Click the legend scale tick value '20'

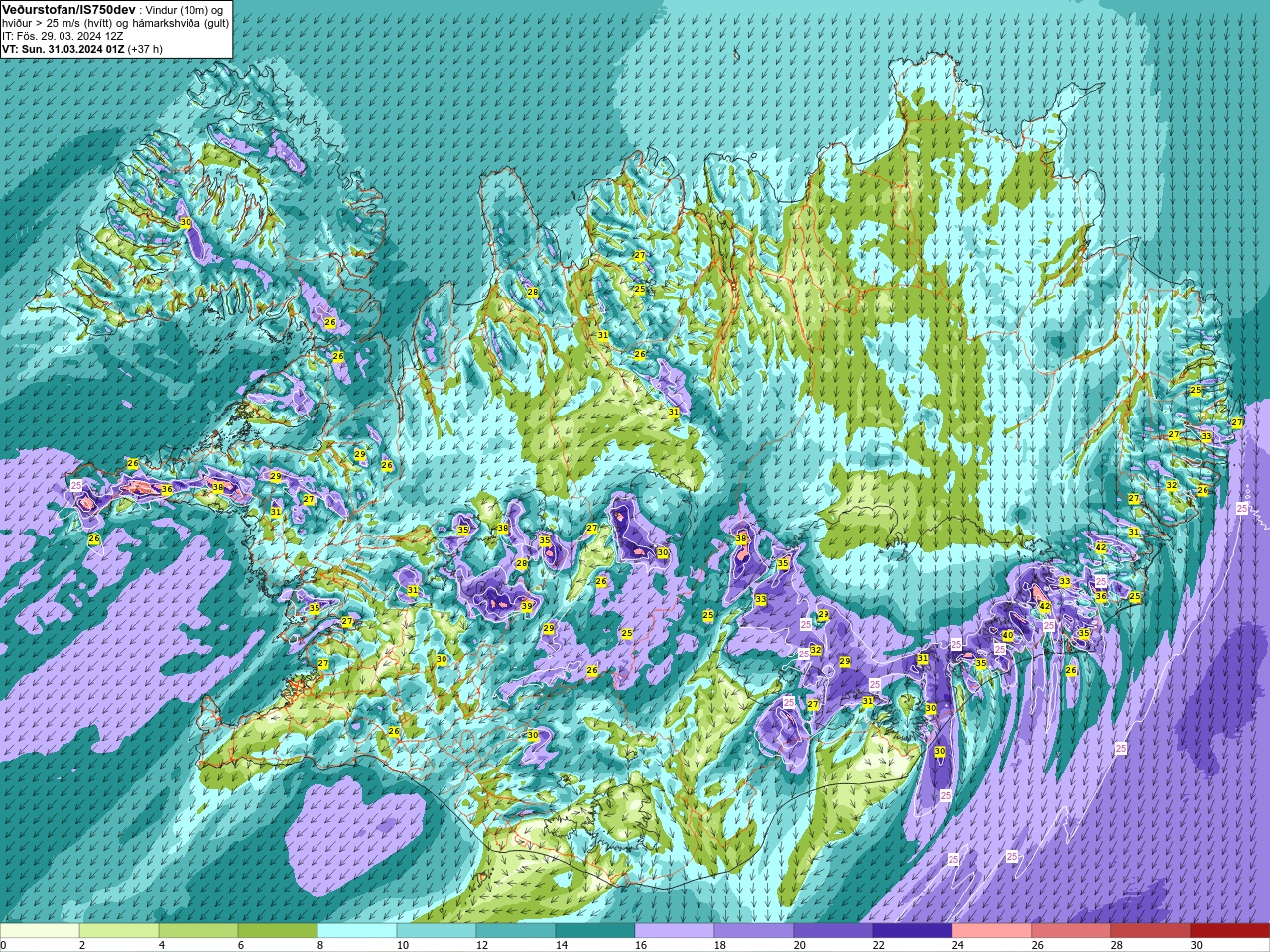[x=800, y=945]
